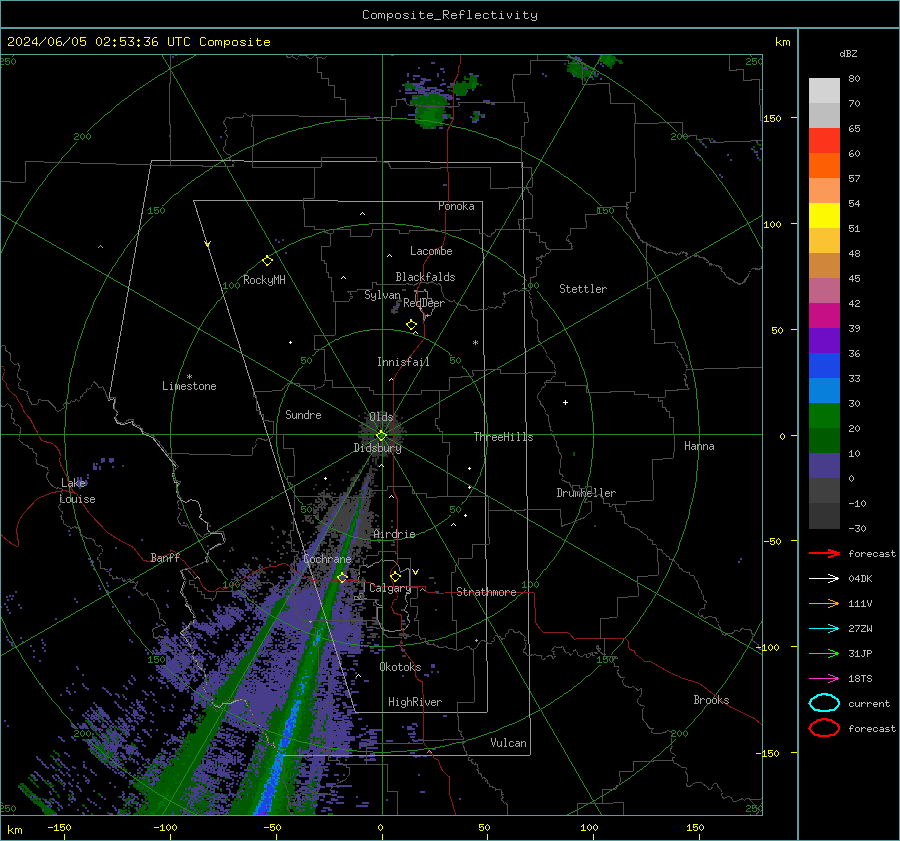The height and width of the screenshot is (841, 900).
Task: Click the magenta 18TS arrow icon
Action: [824, 679]
